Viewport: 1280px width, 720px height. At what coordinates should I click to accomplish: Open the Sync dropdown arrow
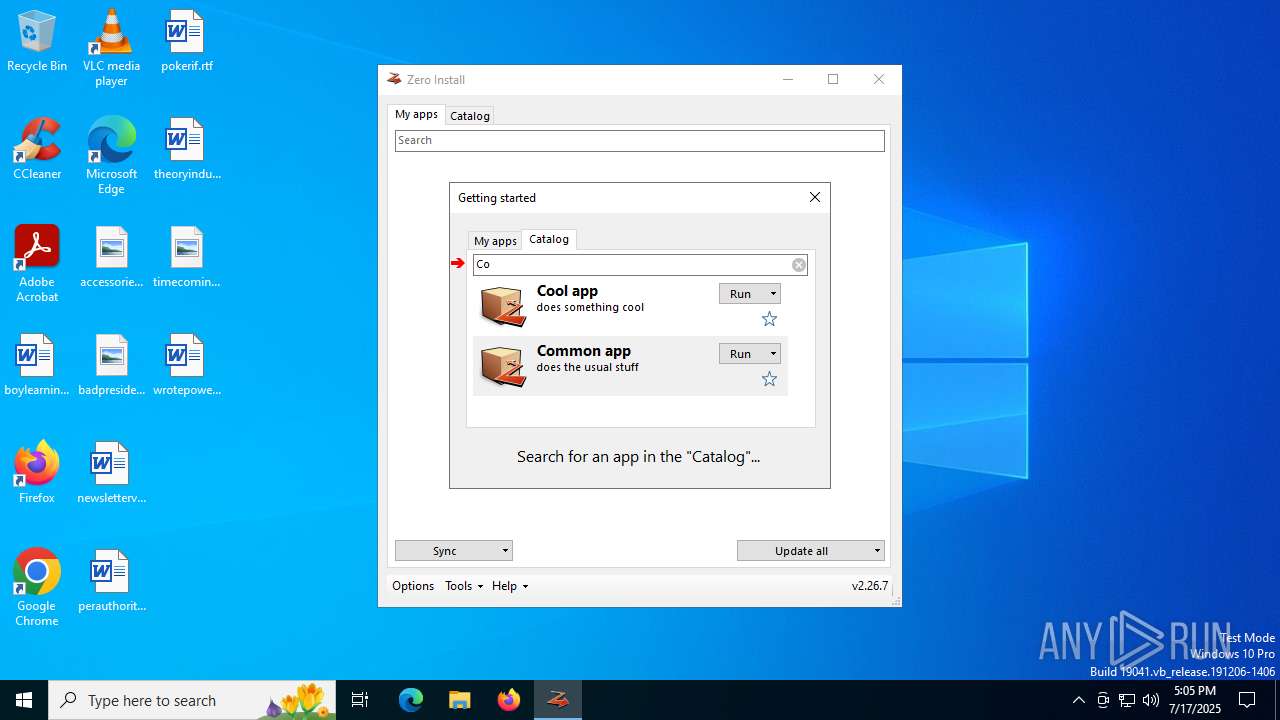(x=505, y=551)
